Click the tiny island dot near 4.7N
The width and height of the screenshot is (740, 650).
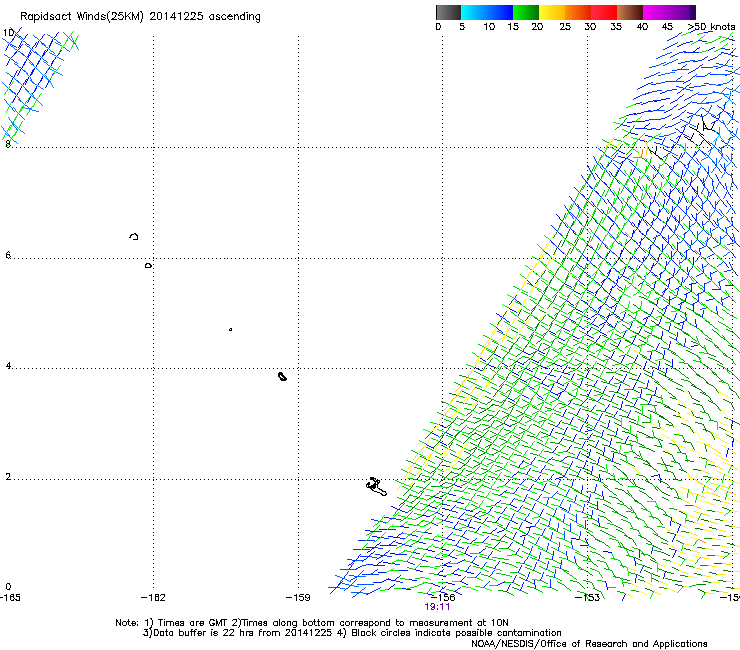[x=230, y=329]
